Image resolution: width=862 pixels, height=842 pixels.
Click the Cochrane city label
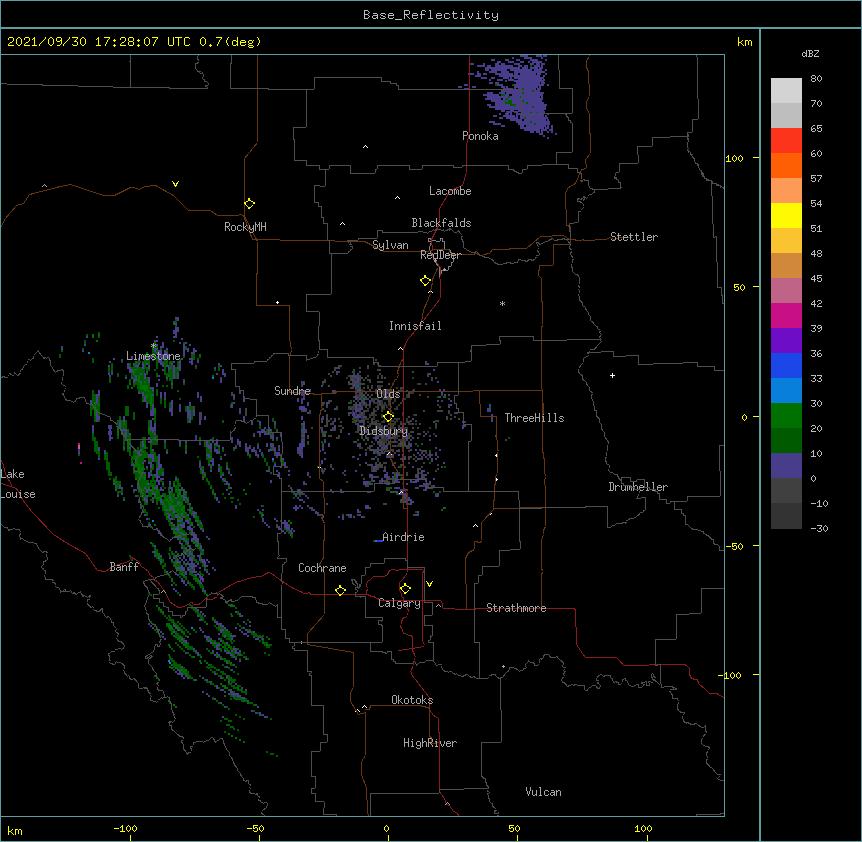click(x=322, y=568)
